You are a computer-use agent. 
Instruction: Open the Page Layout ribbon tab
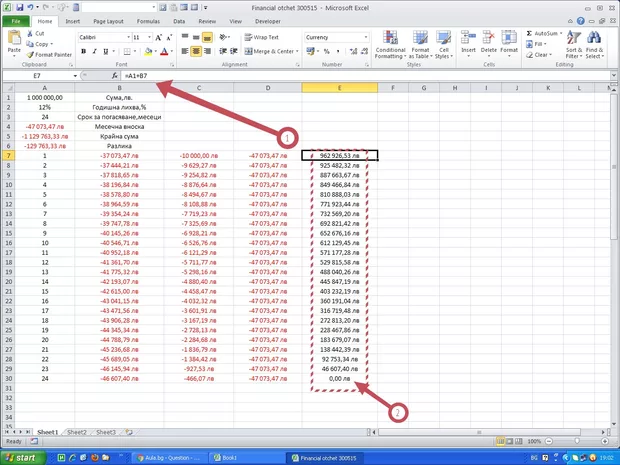[x=108, y=20]
